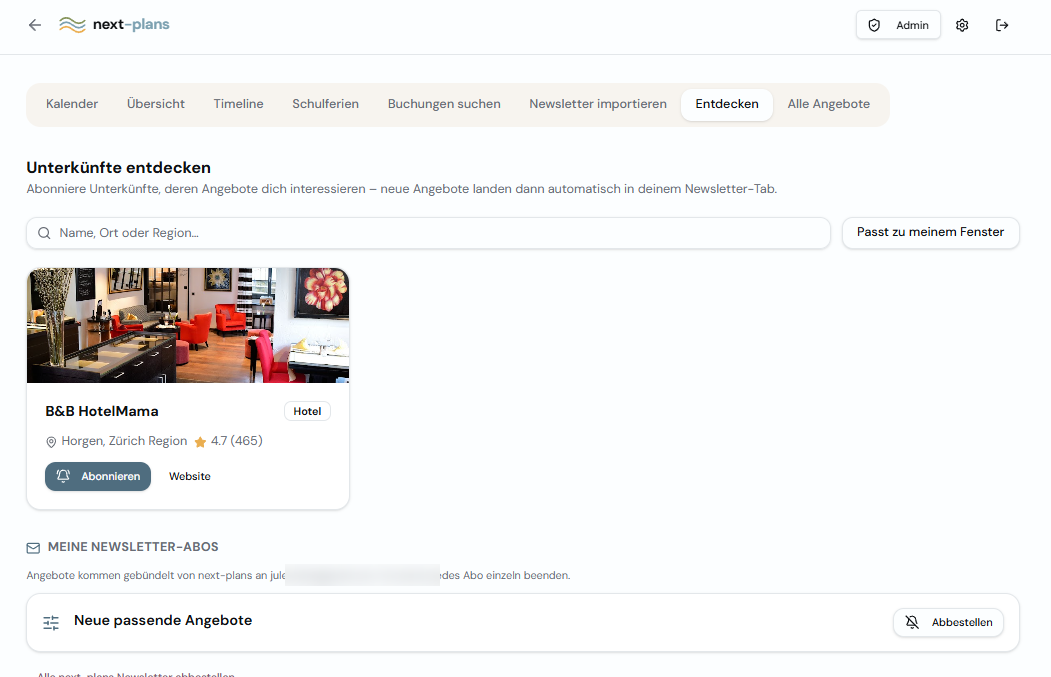1051x677 pixels.
Task: Open settings with the gear icon
Action: coord(962,25)
